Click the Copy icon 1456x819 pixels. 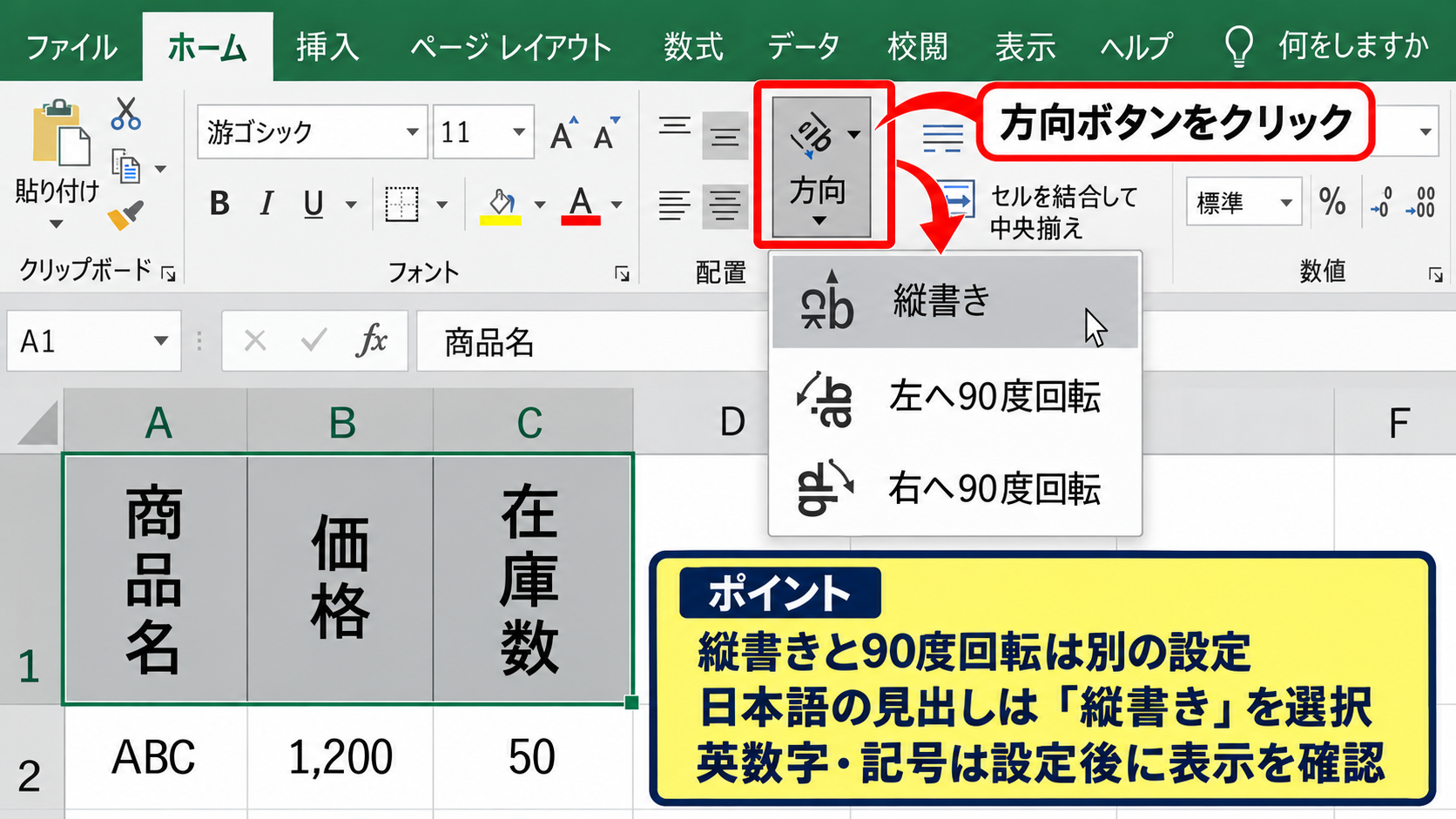pos(126,167)
